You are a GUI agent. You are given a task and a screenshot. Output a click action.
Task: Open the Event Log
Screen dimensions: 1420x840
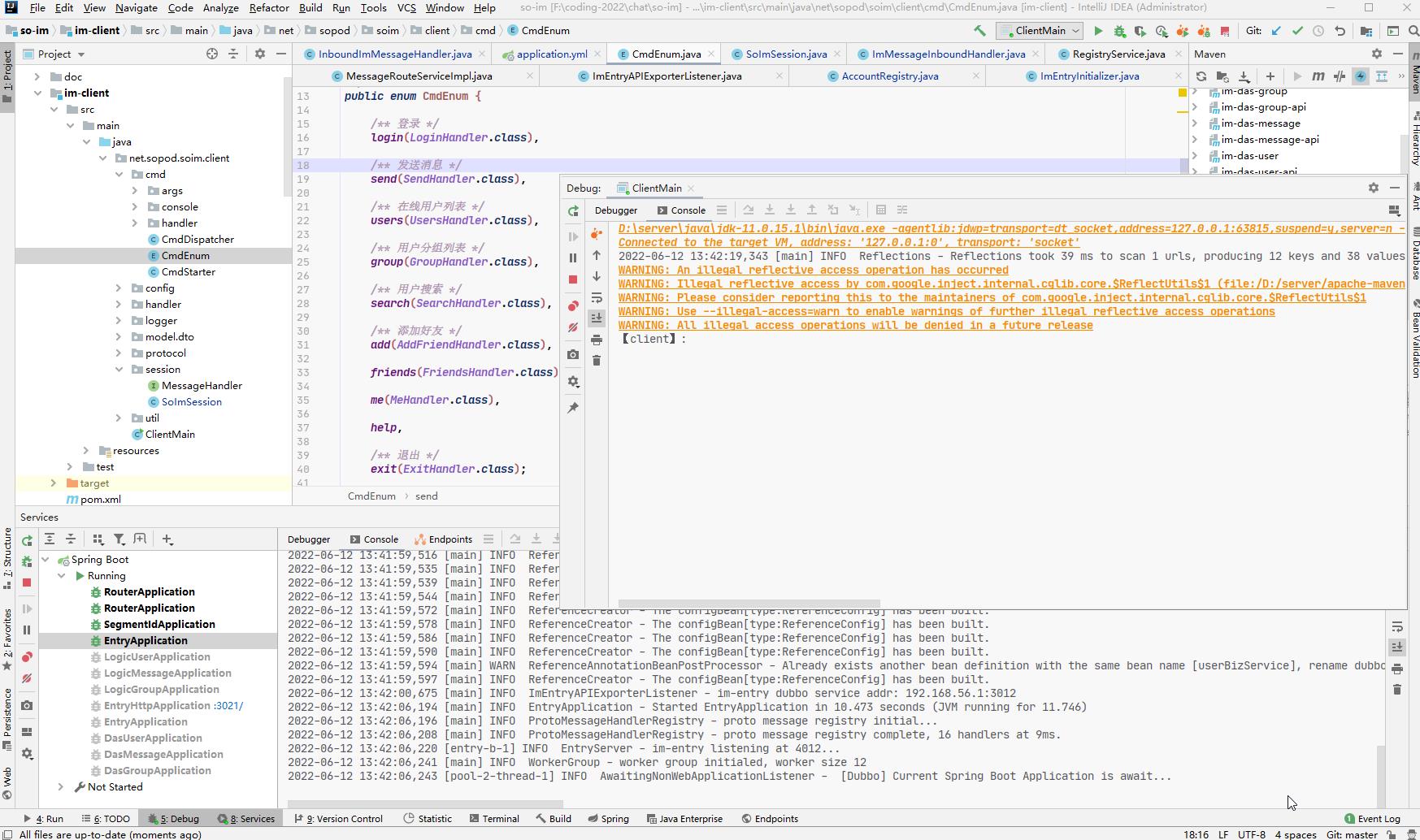(x=1372, y=818)
